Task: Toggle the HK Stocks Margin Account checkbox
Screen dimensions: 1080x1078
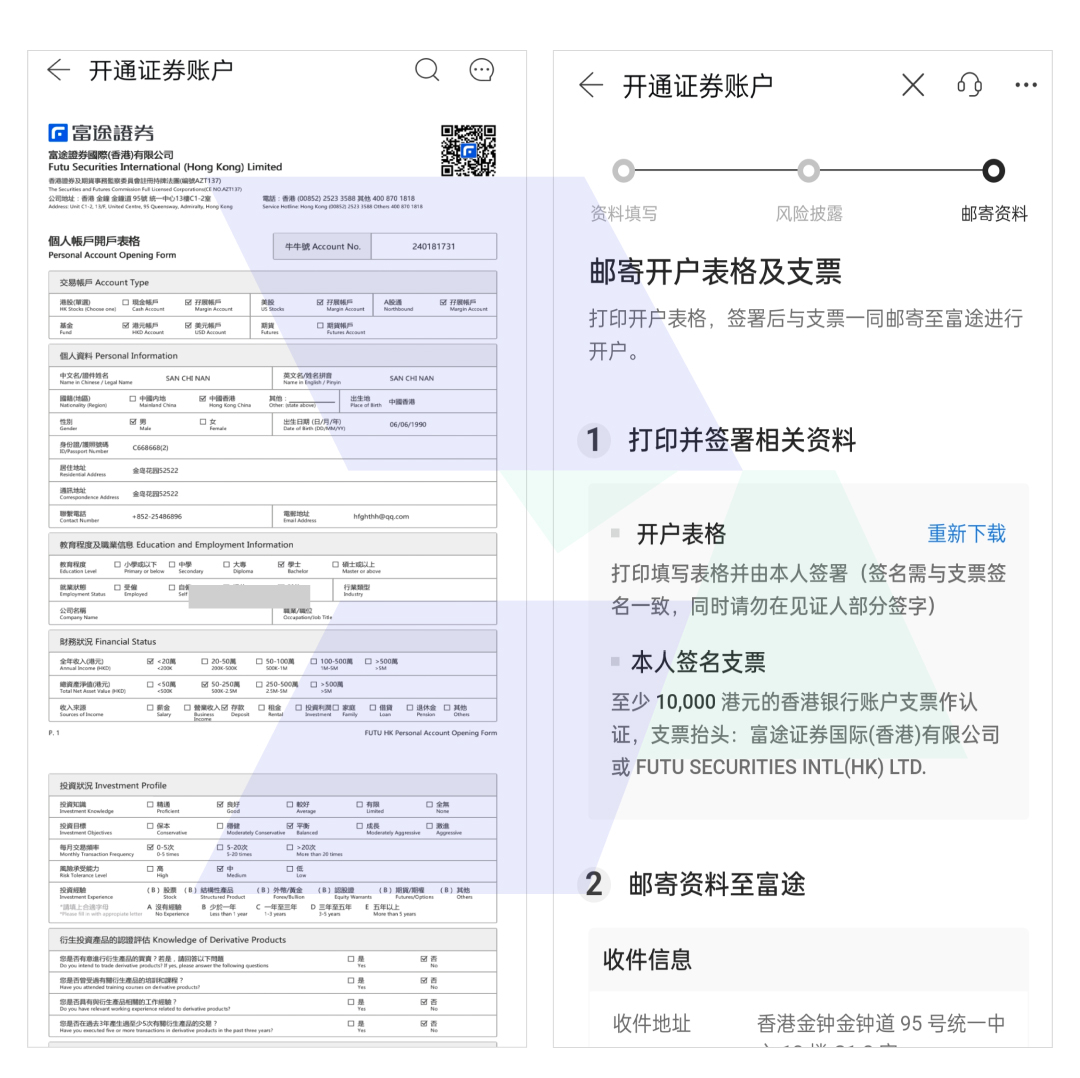Action: 188,302
